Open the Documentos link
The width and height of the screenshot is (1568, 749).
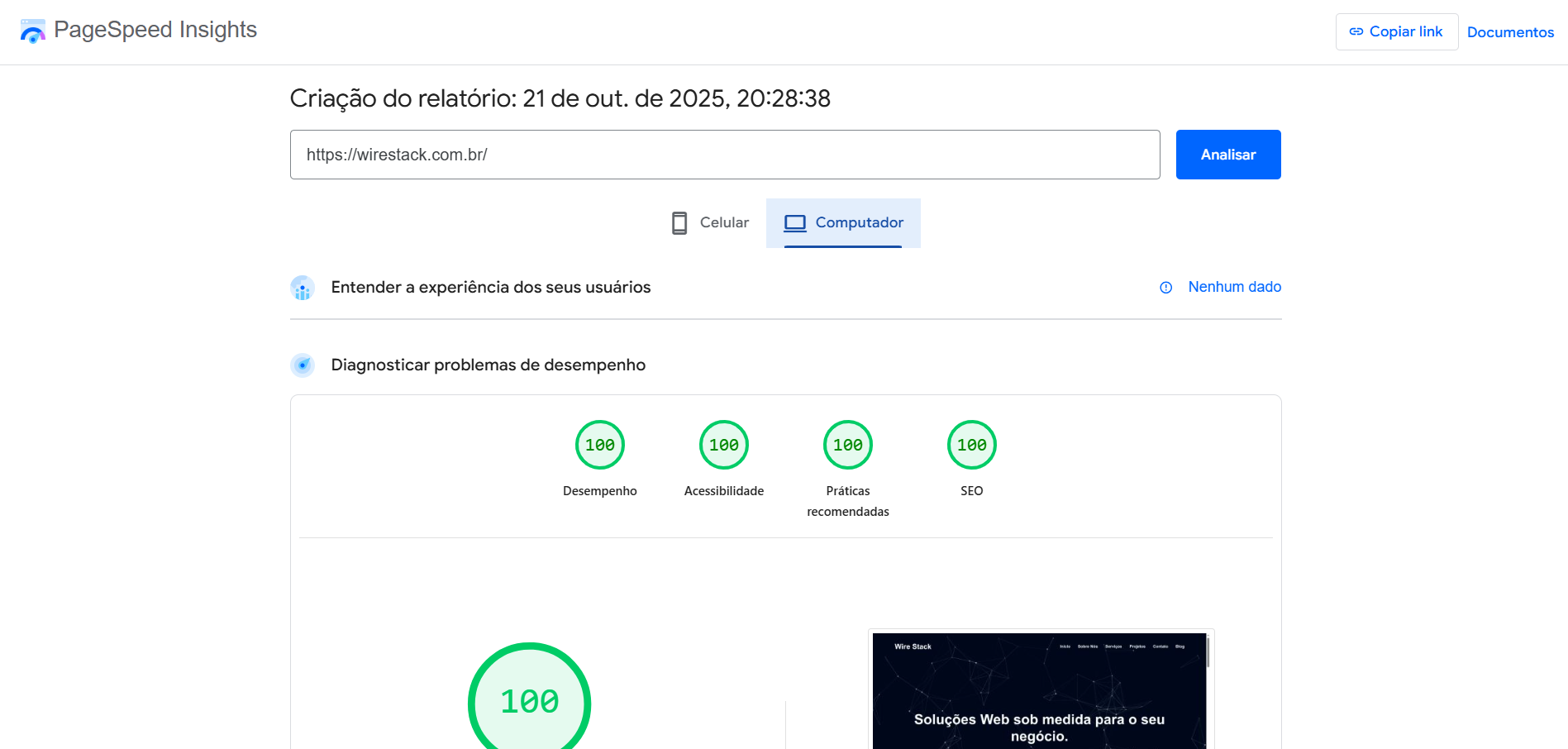(x=1510, y=32)
